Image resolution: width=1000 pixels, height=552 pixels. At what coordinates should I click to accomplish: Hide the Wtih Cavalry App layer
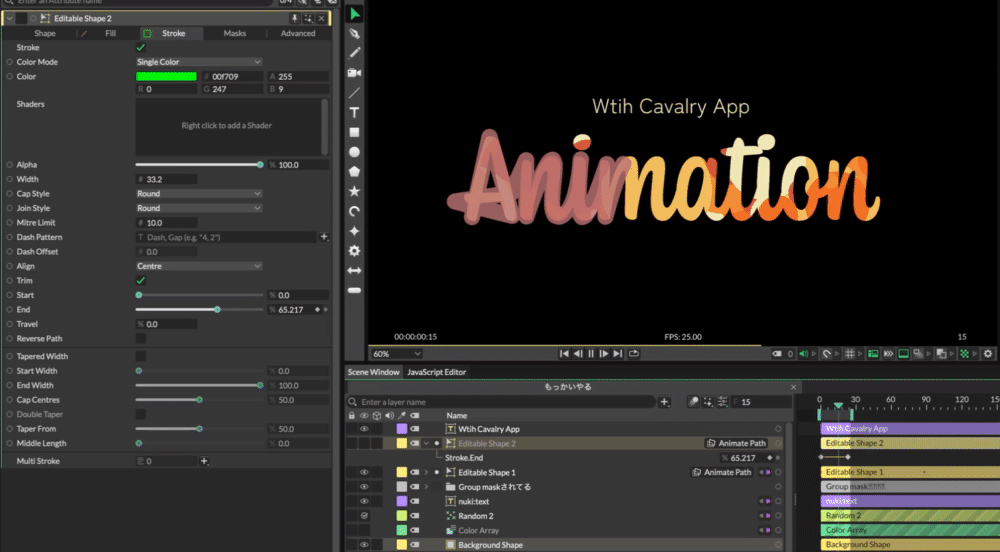pos(364,429)
